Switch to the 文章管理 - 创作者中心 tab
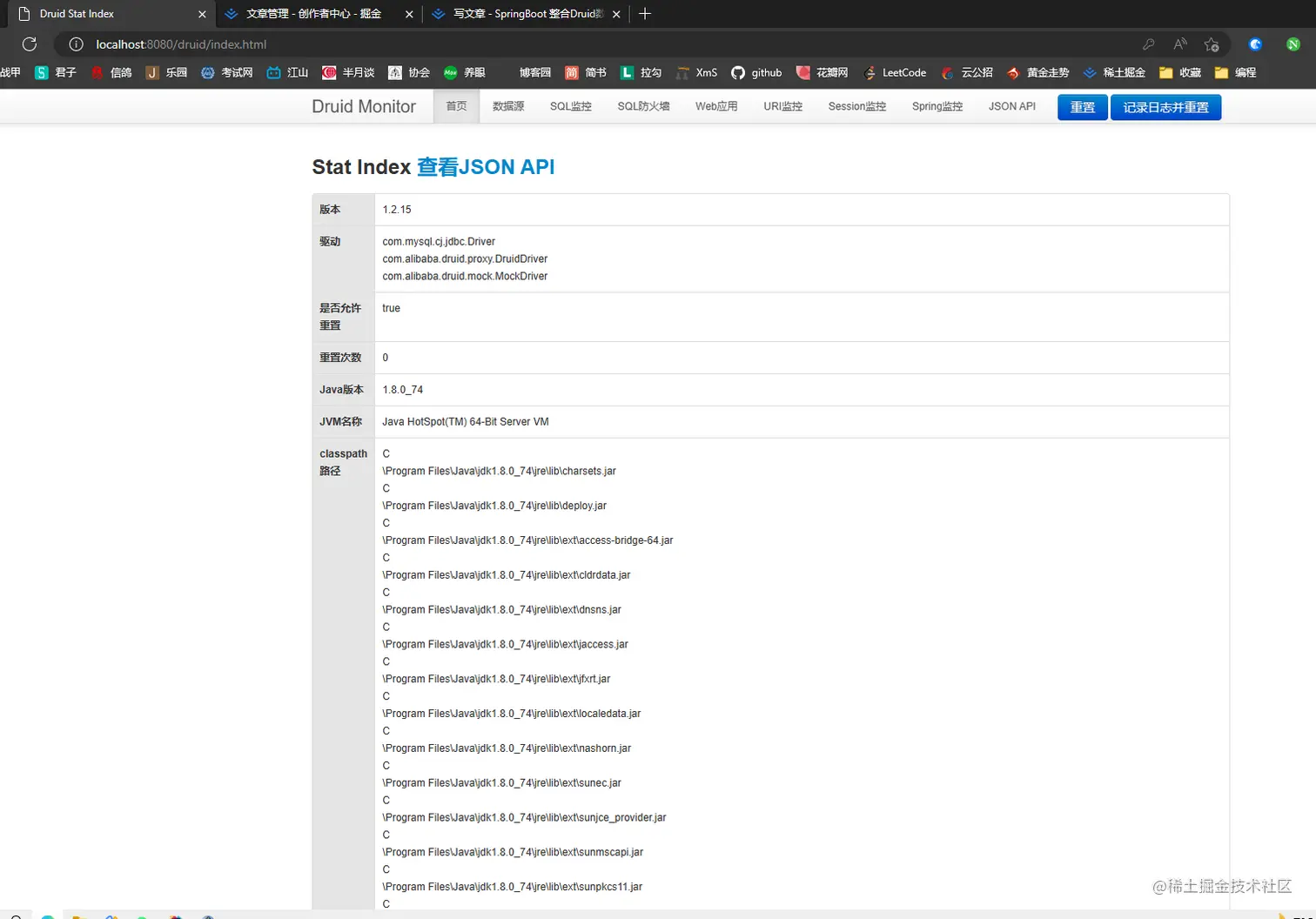1316x919 pixels. coord(313,14)
